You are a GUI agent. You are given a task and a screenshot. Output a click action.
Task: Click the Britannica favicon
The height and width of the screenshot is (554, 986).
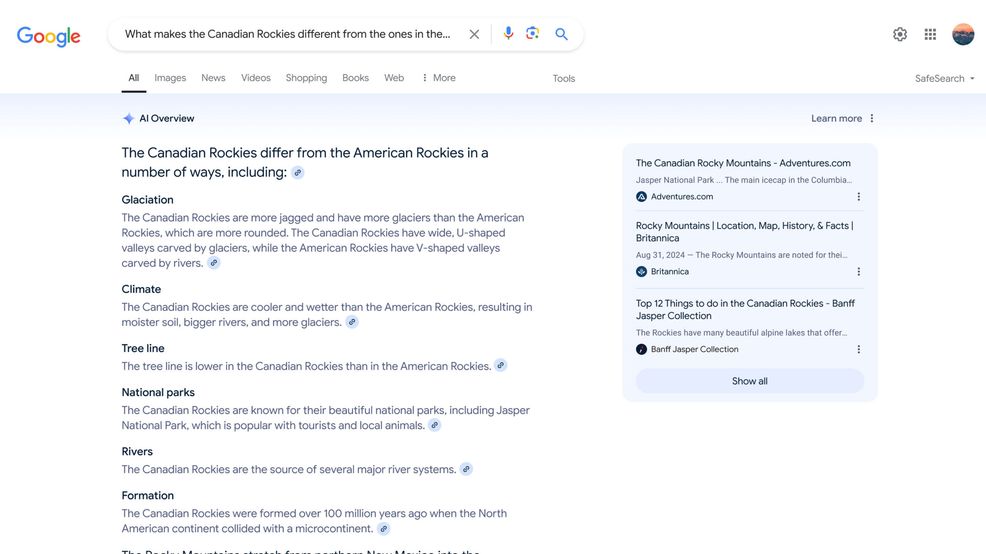(641, 272)
